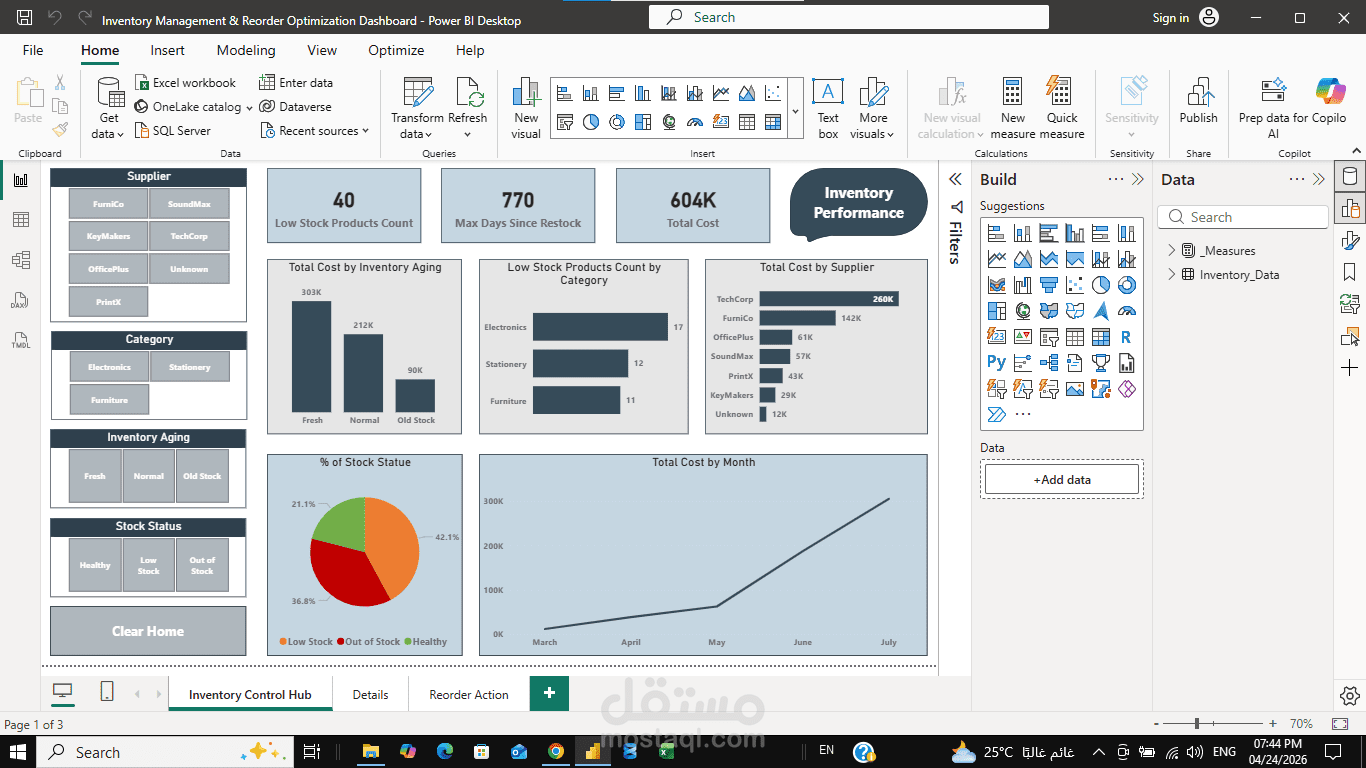Click Sign in account button
Screen dimensions: 1366x768
[x=1185, y=18]
